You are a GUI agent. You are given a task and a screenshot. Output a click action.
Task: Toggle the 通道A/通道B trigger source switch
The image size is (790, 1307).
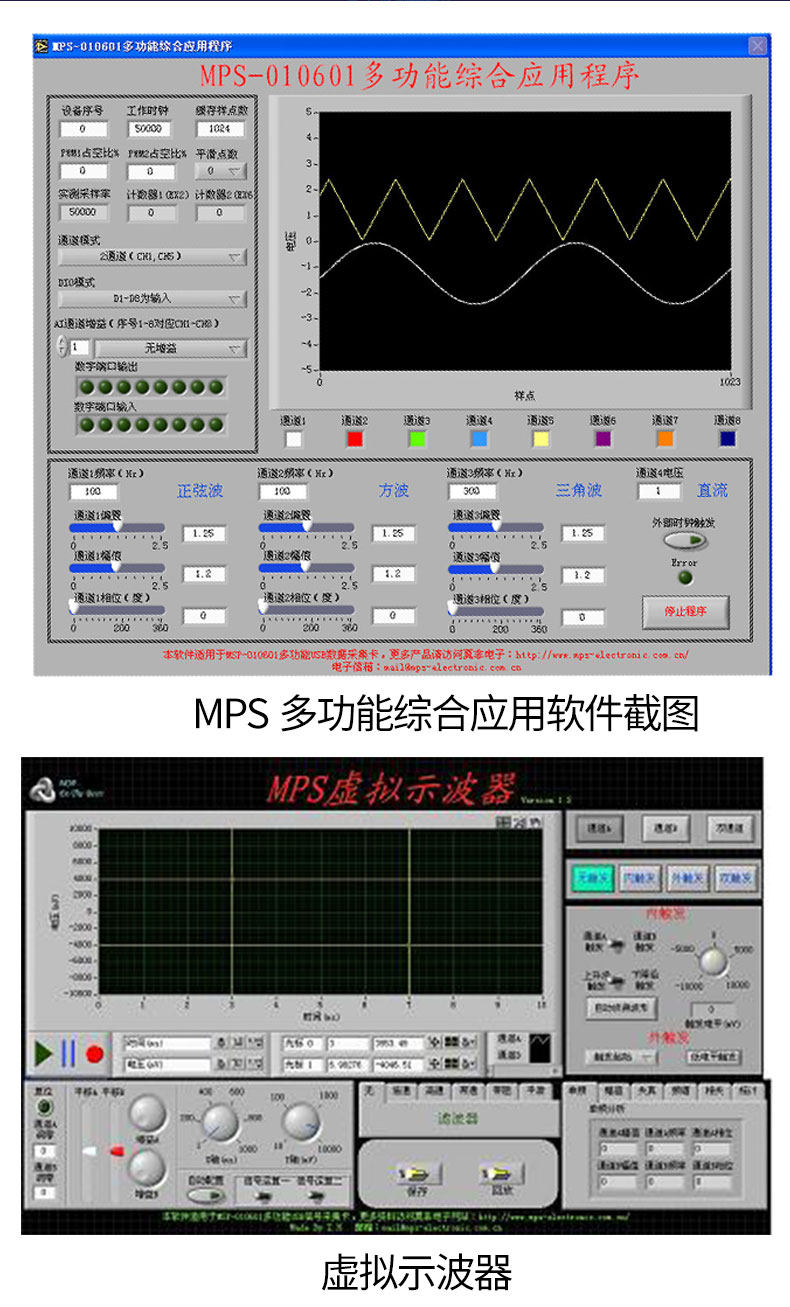[x=616, y=944]
